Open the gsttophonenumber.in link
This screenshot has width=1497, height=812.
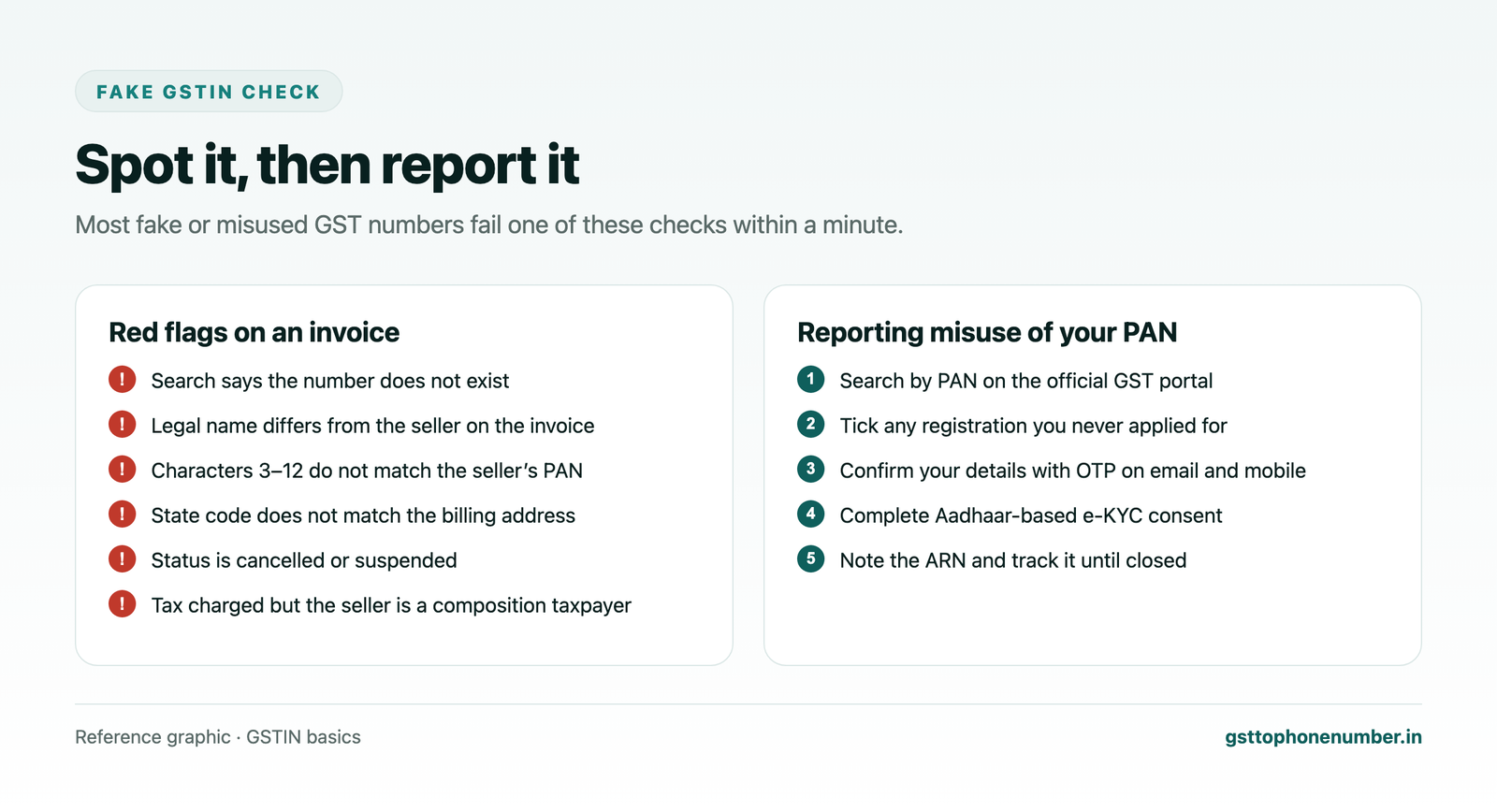(1323, 737)
